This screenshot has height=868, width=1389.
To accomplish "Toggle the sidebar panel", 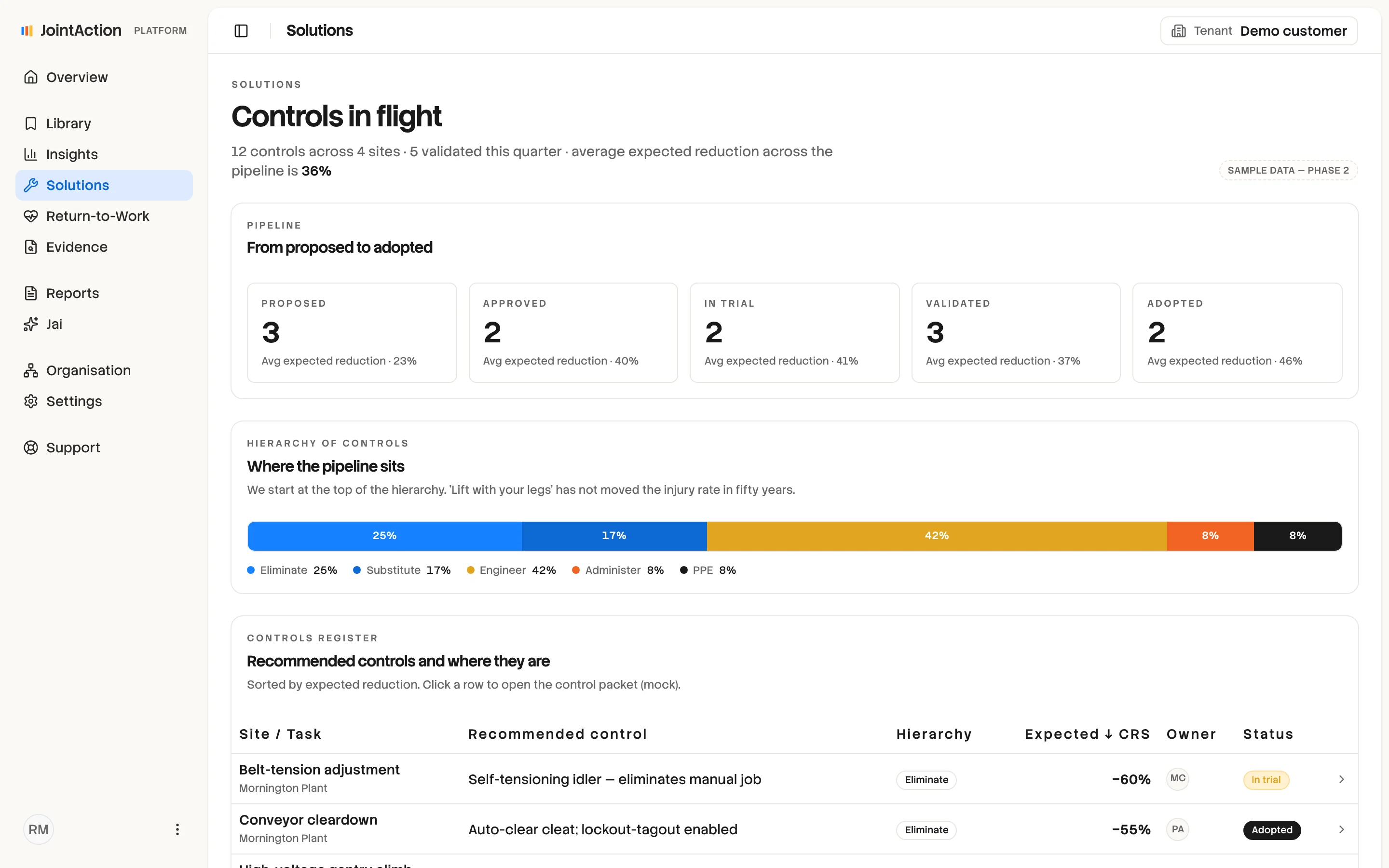I will [x=241, y=31].
